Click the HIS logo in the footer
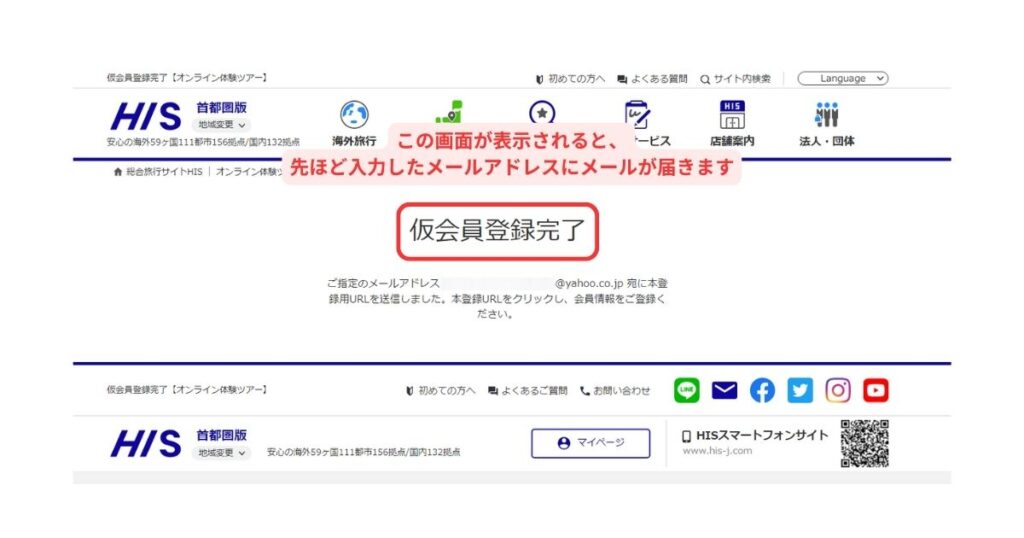The image size is (1024, 538). [x=146, y=443]
